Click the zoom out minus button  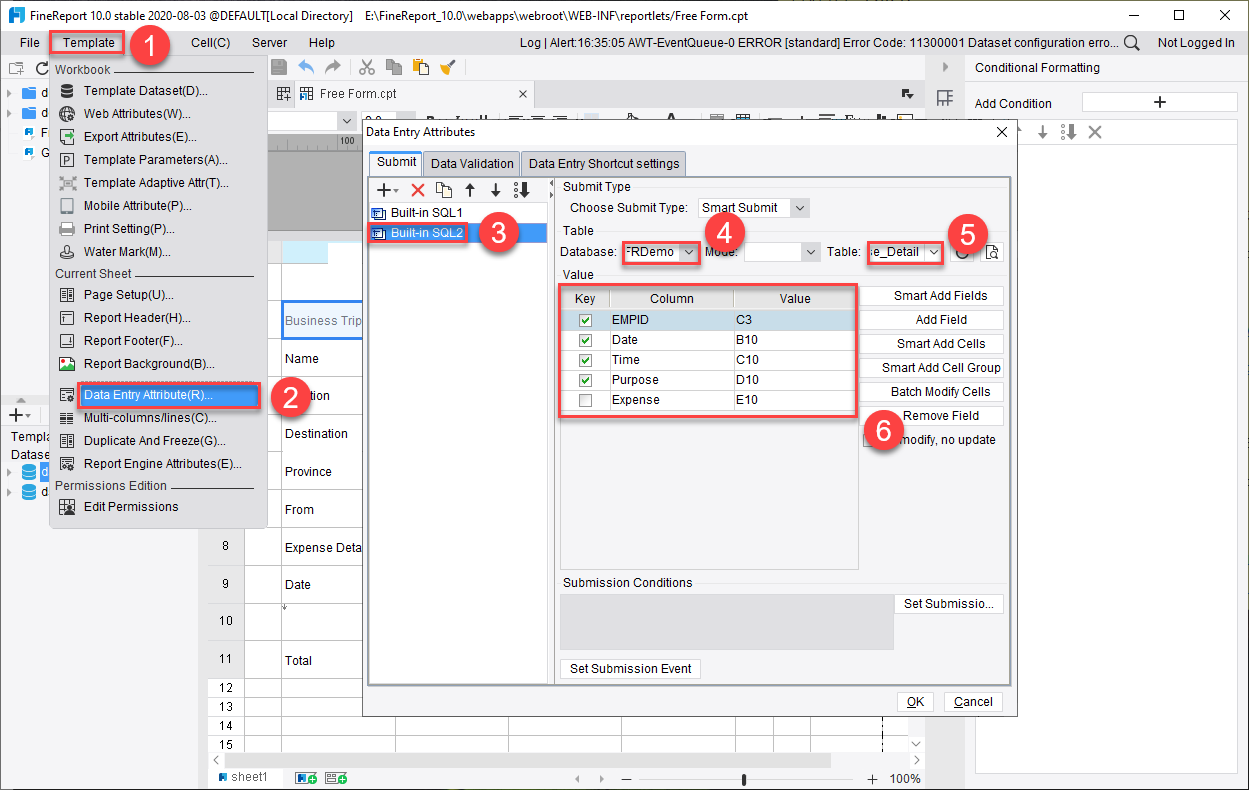coord(626,779)
